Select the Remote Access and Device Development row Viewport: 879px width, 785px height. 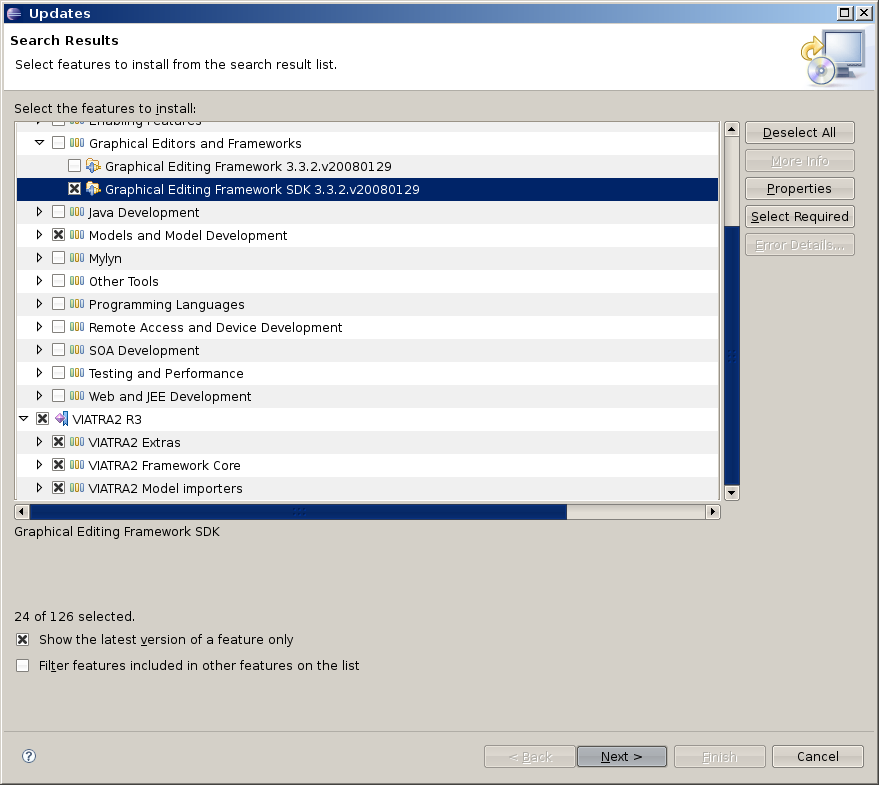[367, 327]
